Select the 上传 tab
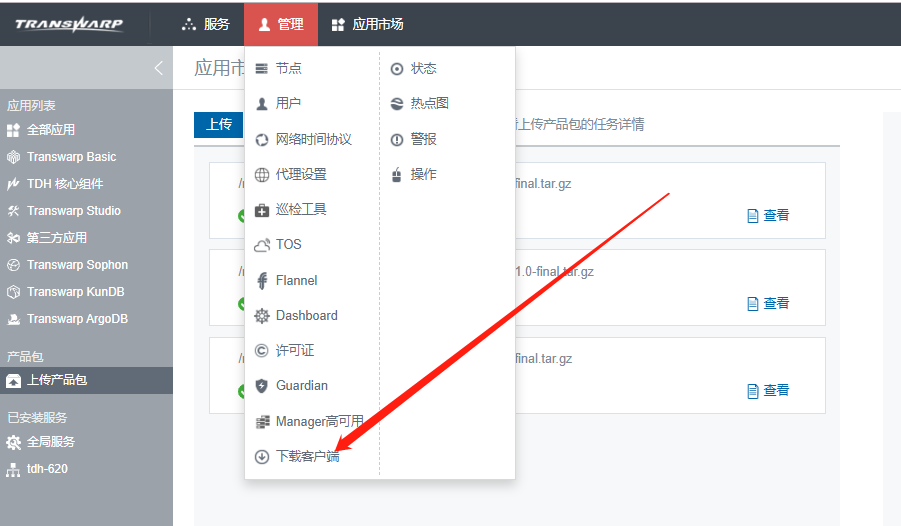The width and height of the screenshot is (901, 526). pos(219,125)
